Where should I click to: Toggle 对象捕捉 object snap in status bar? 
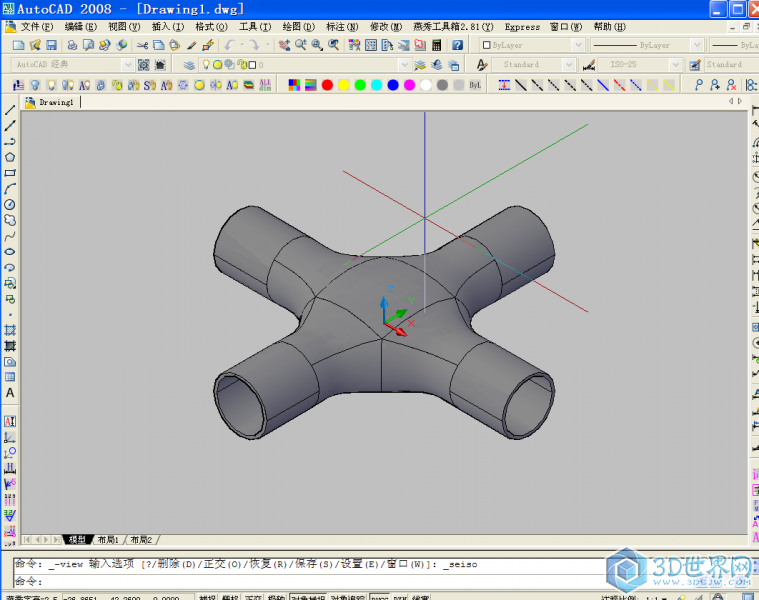308,597
